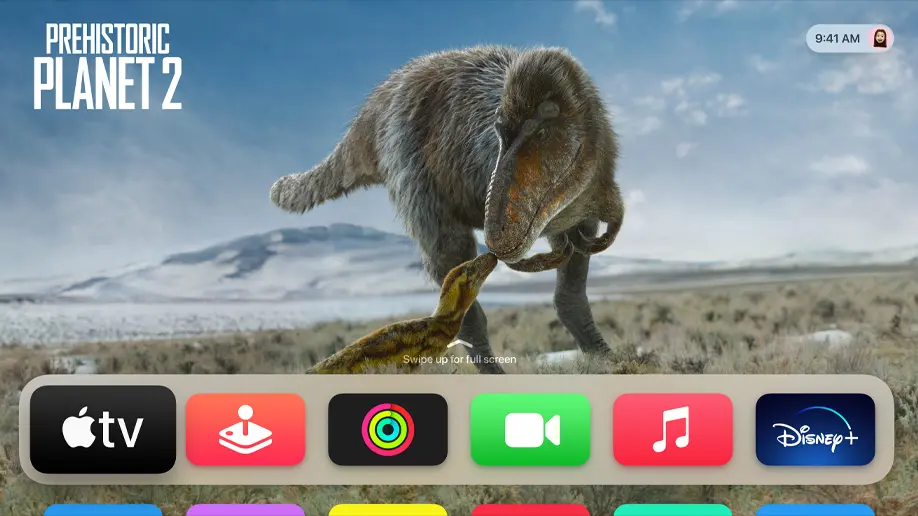
Task: Launch the Disney+ app
Action: [x=815, y=429]
